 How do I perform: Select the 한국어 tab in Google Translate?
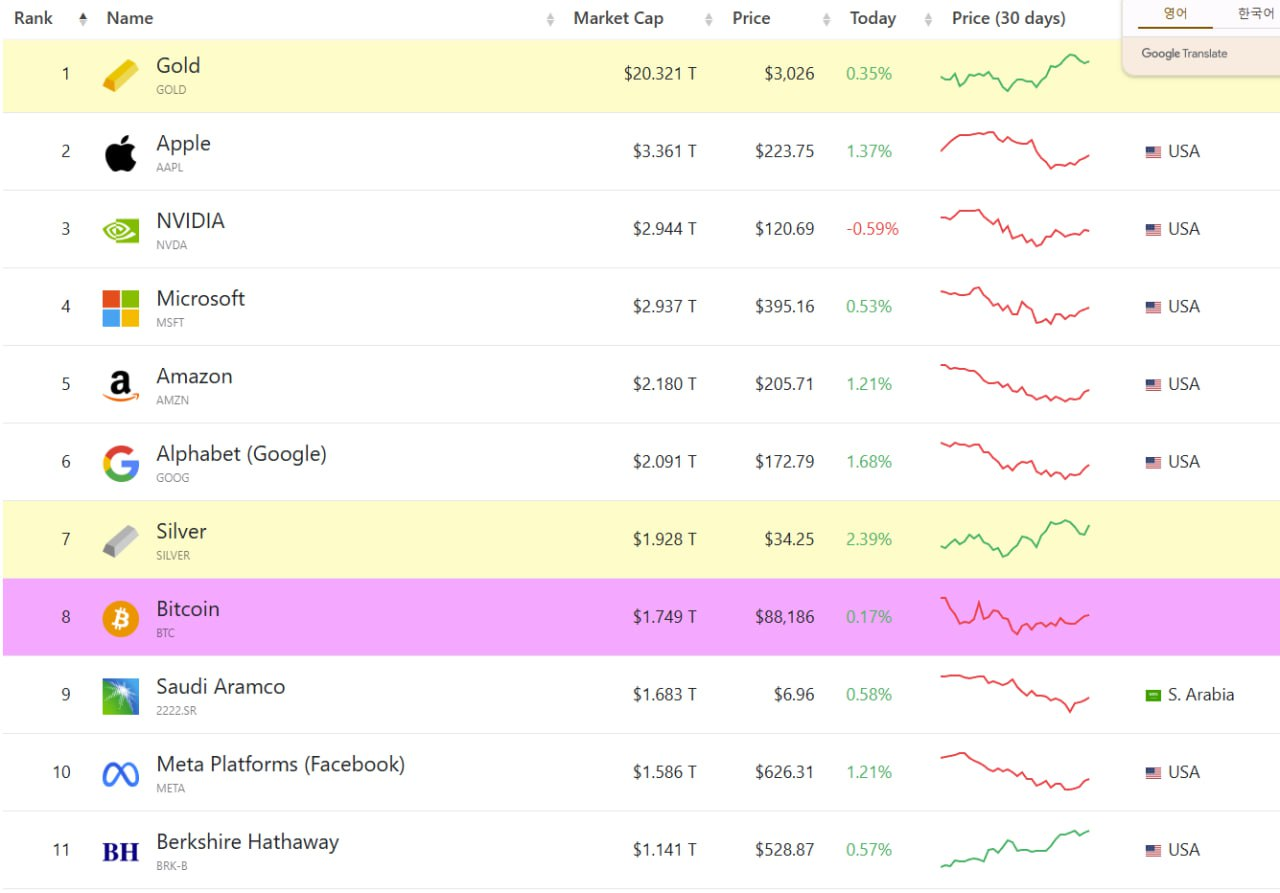pyautogui.click(x=1255, y=14)
